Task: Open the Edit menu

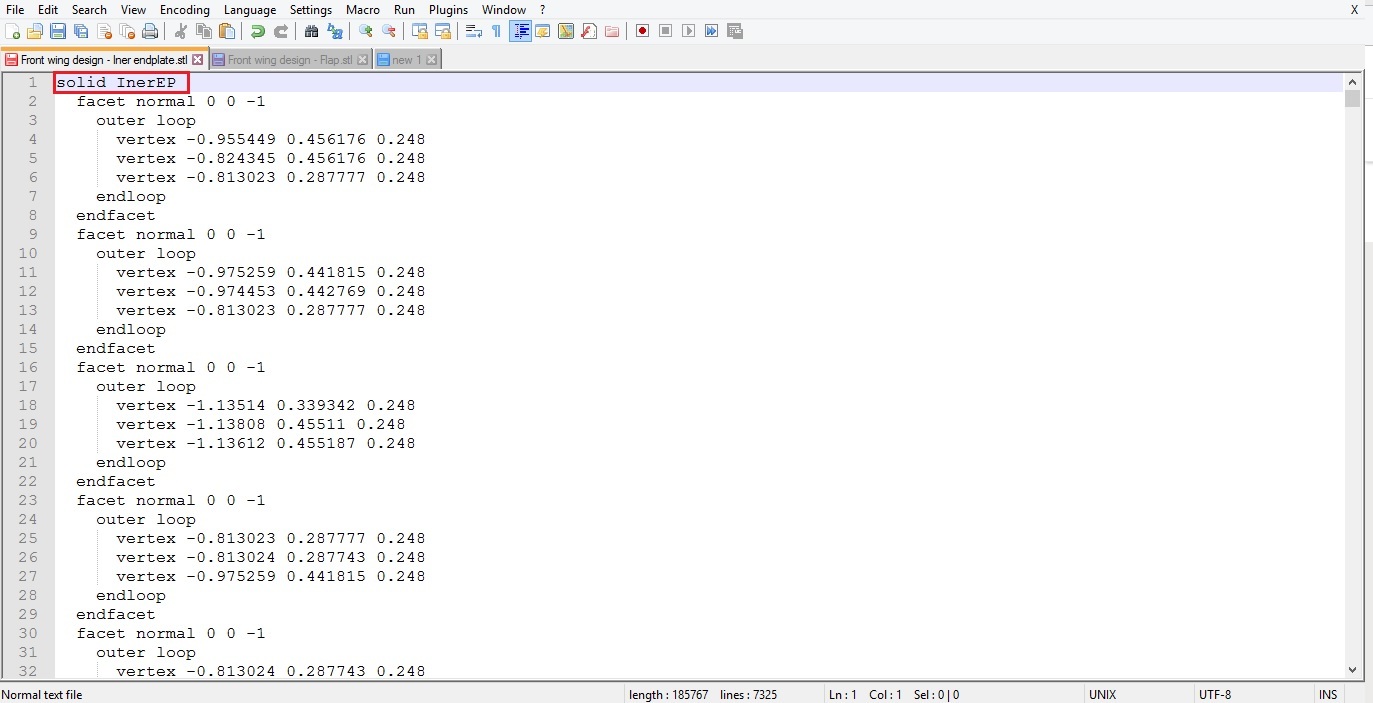Action: [48, 9]
